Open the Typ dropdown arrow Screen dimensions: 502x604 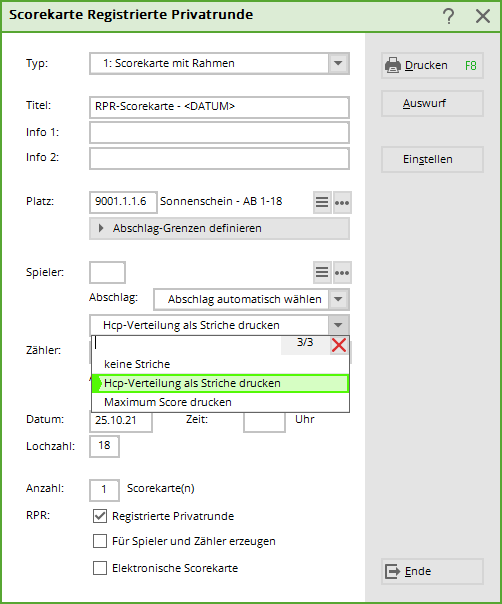click(338, 63)
